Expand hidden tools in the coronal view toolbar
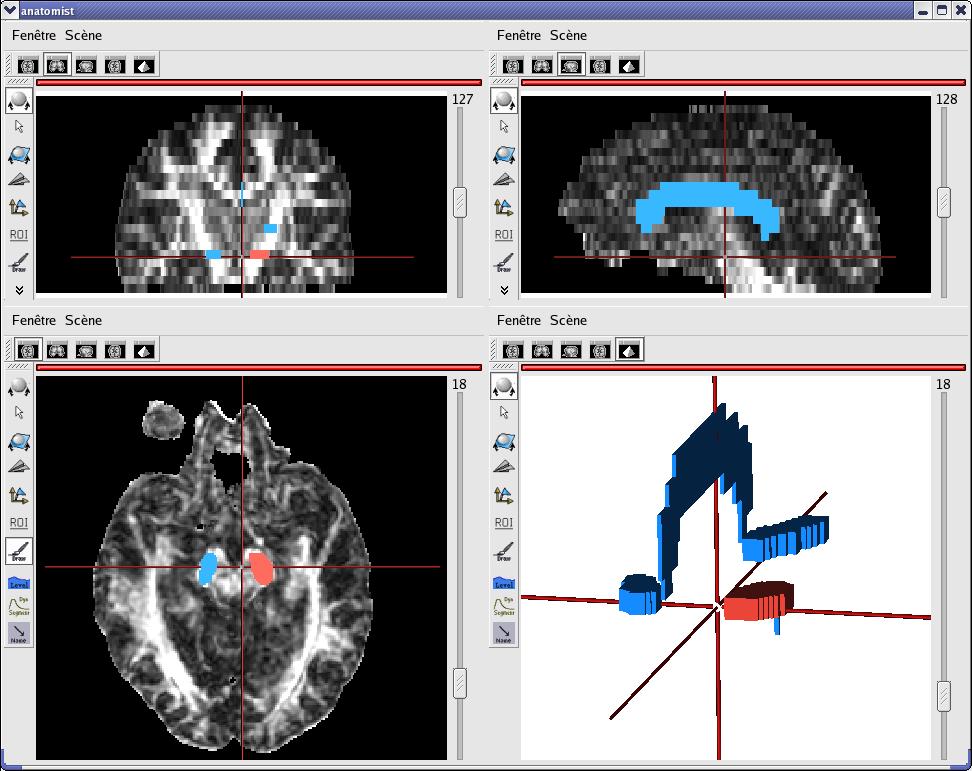The height and width of the screenshot is (771, 972). (x=19, y=290)
